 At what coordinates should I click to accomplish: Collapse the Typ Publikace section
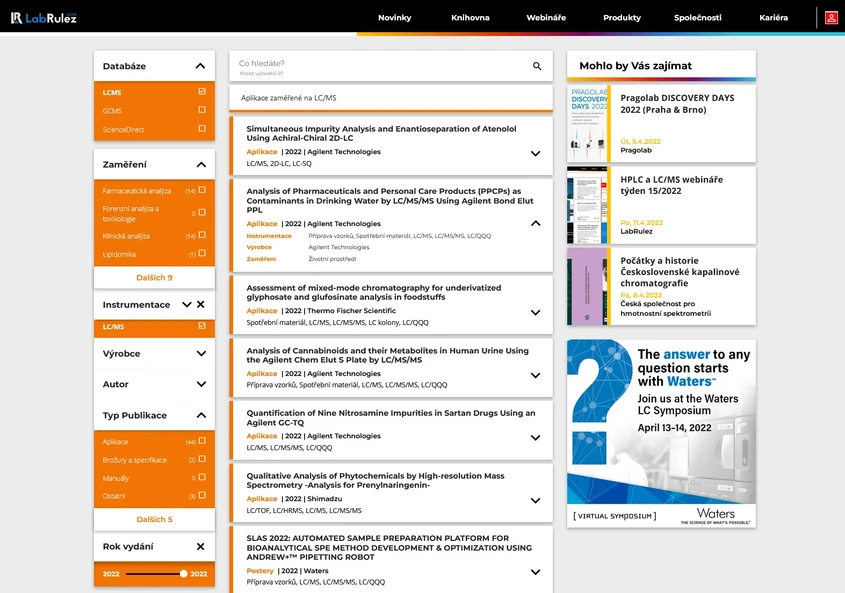(x=201, y=415)
